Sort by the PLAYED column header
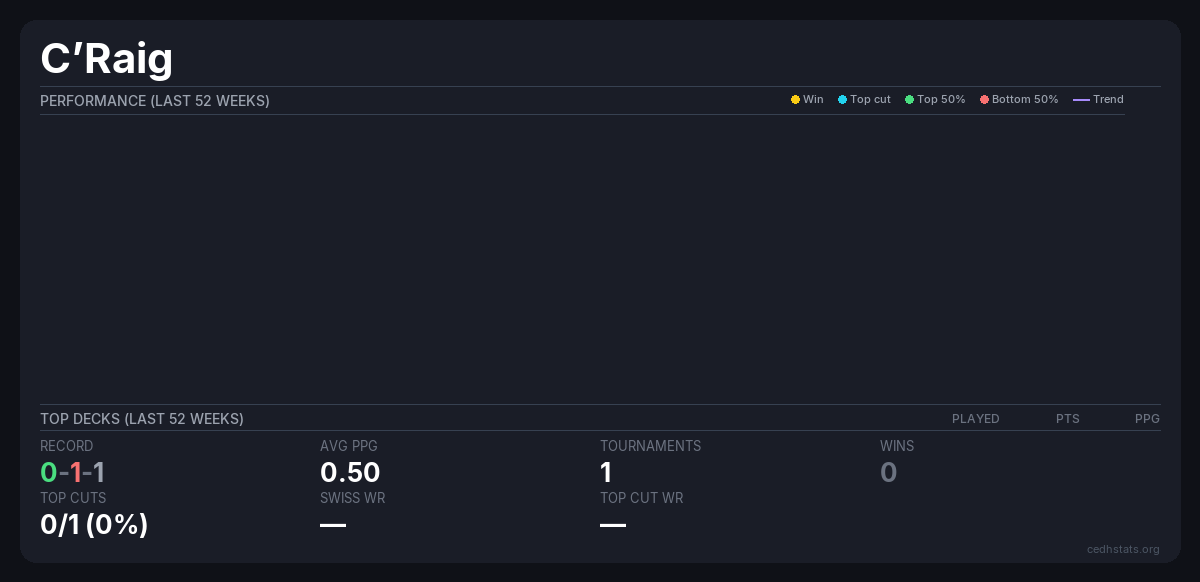The height and width of the screenshot is (582, 1200). [x=975, y=419]
